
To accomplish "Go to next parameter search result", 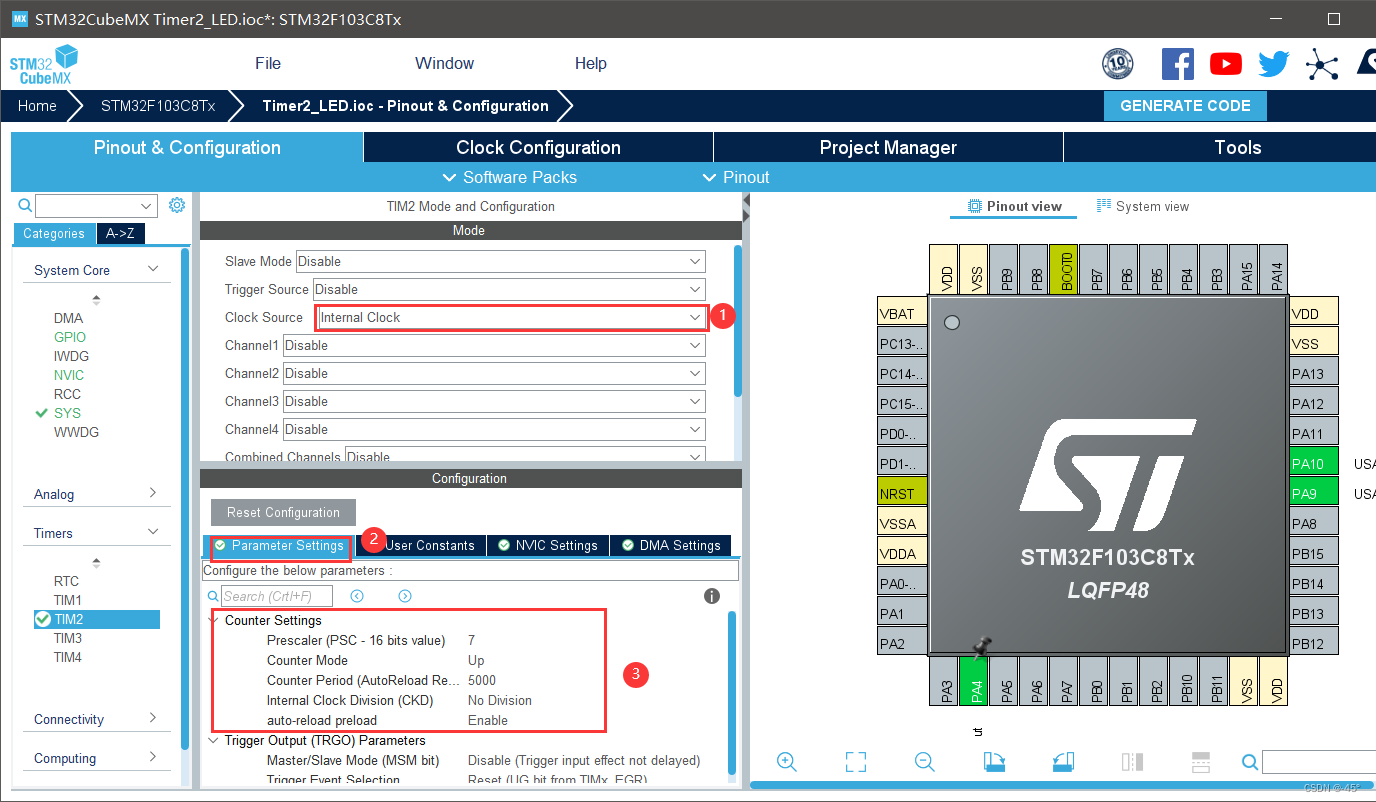I will (405, 596).
